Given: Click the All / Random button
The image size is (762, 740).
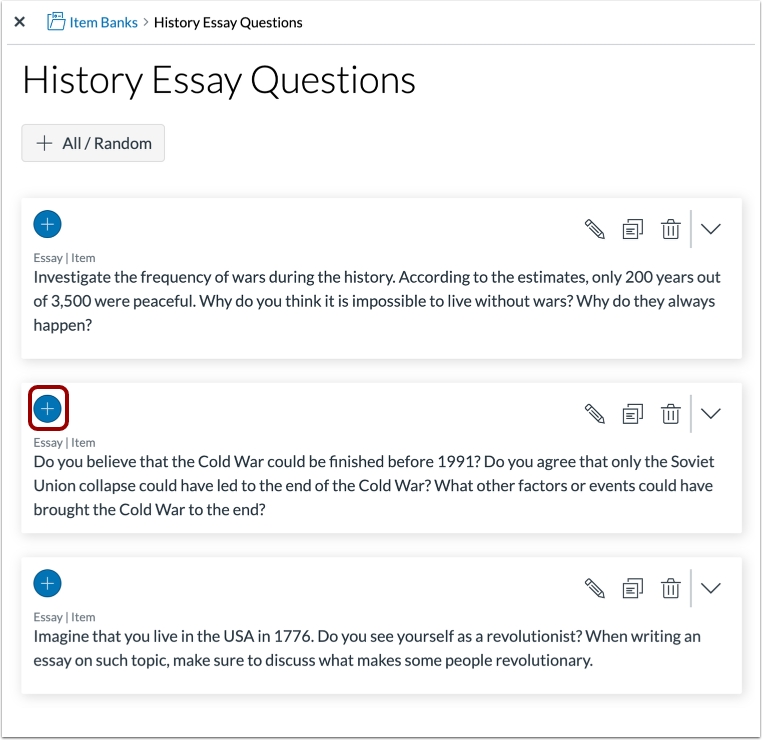Looking at the screenshot, I should 93,143.
